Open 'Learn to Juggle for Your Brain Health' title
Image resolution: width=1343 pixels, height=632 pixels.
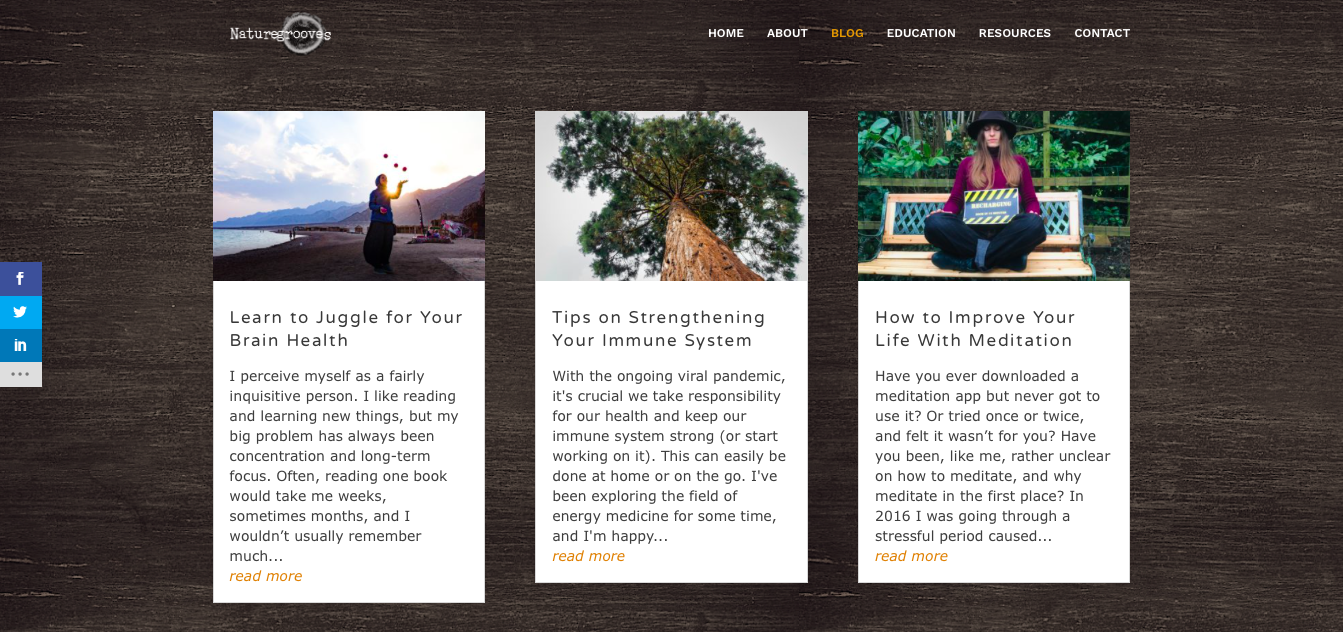[x=347, y=329]
